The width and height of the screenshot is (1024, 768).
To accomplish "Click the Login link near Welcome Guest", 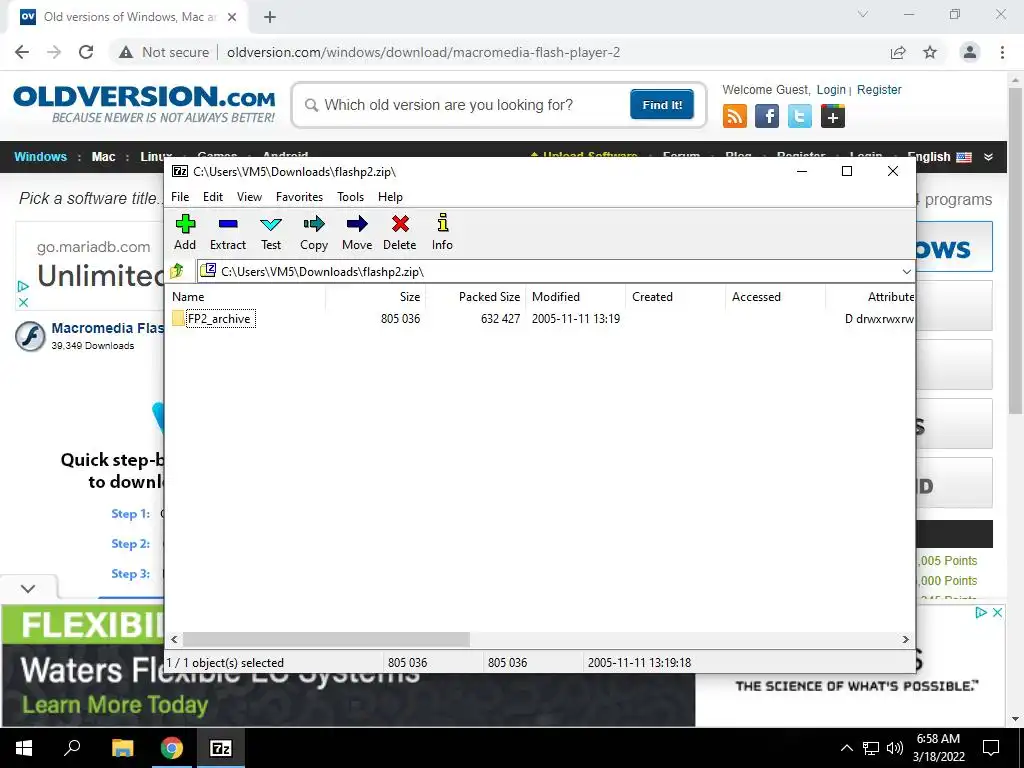I will tap(831, 89).
